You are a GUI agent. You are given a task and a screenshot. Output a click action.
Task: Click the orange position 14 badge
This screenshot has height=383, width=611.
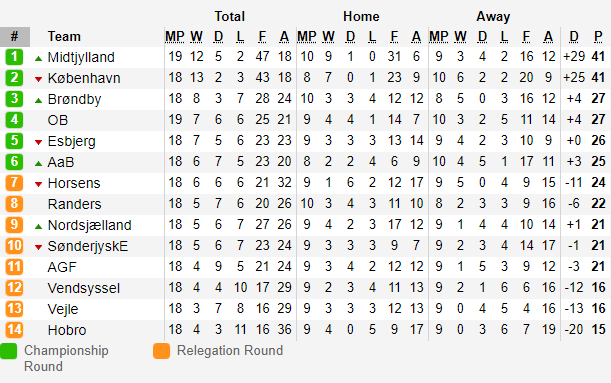14,330
